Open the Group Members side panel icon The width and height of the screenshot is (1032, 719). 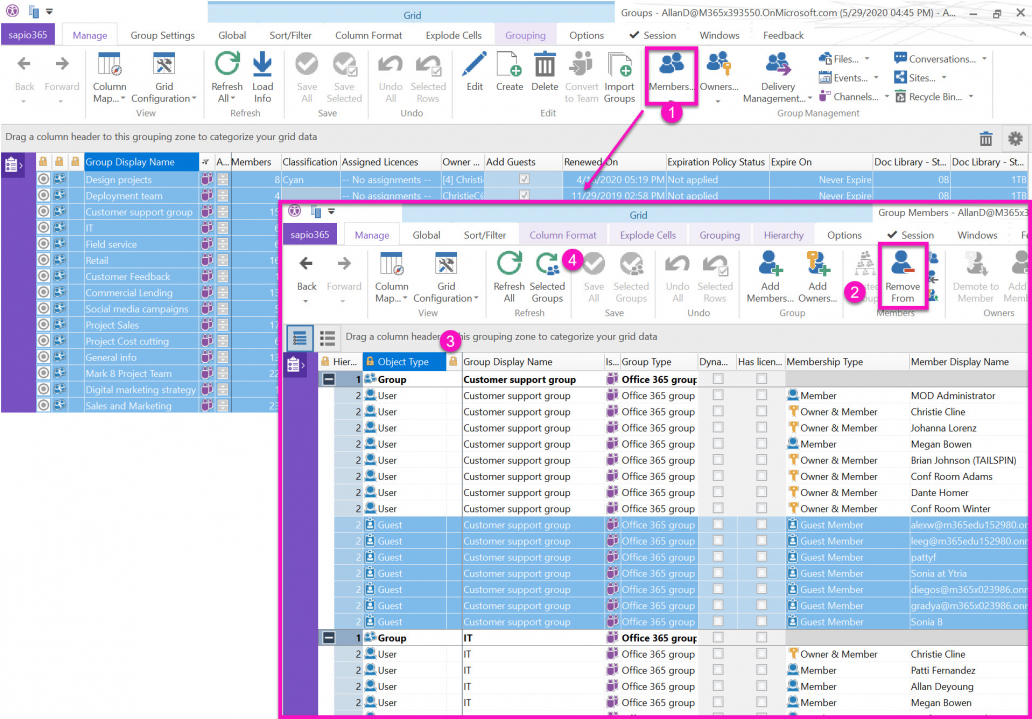[x=294, y=365]
